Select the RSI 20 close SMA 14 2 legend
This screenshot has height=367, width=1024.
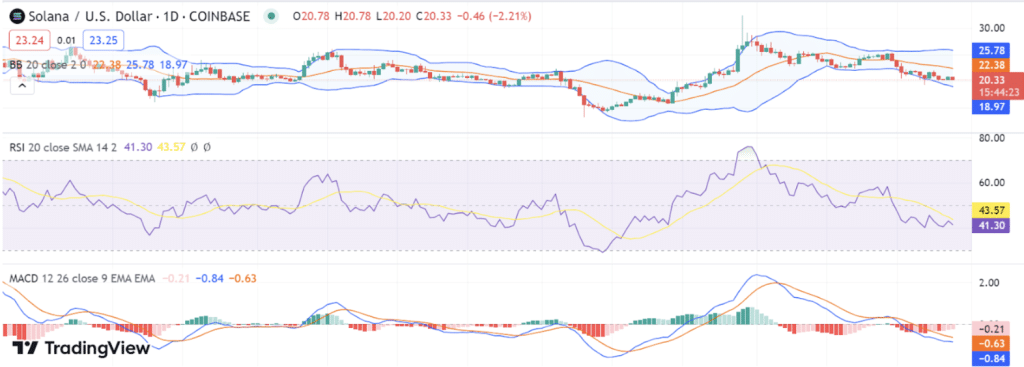[x=63, y=148]
